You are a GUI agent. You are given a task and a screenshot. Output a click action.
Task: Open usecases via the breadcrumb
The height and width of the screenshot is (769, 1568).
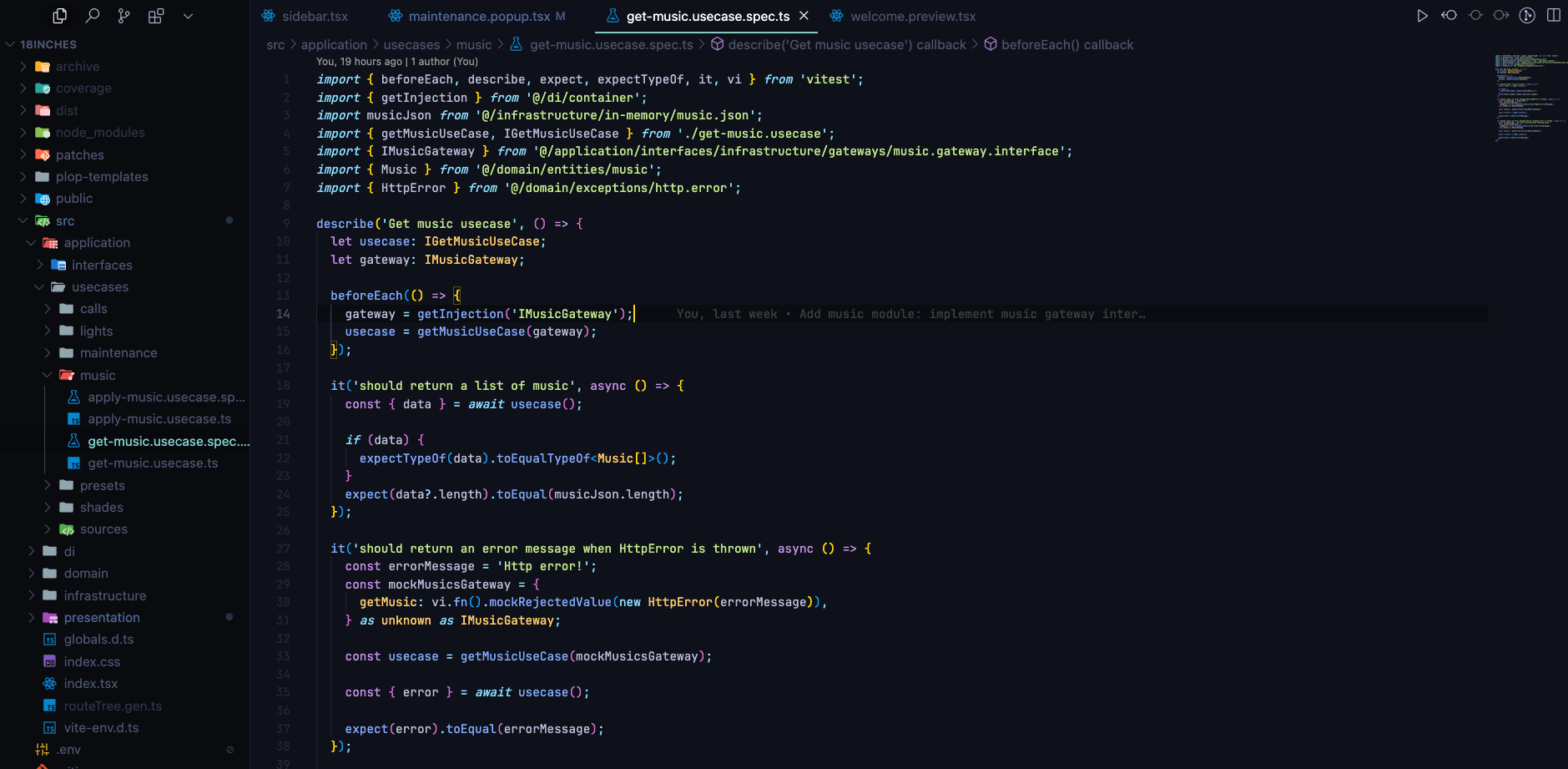click(x=413, y=44)
